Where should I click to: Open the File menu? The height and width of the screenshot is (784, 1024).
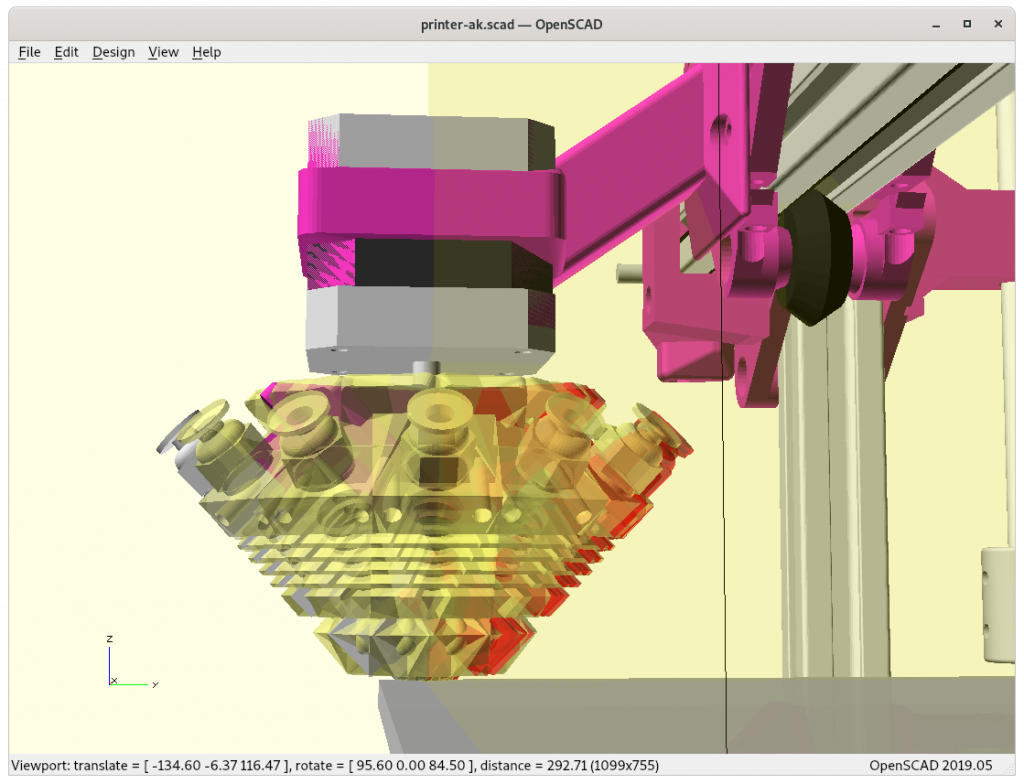click(29, 52)
